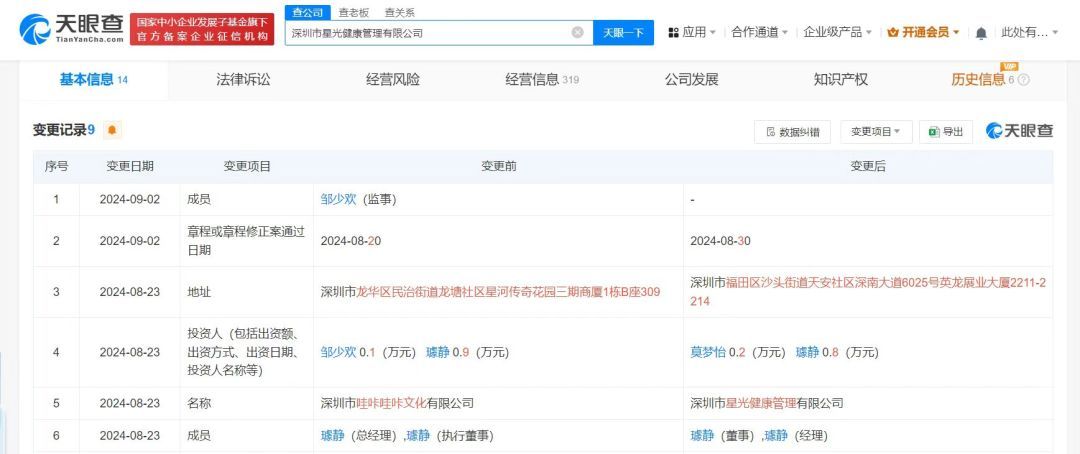The height and width of the screenshot is (454, 1080).
Task: Click the 天眼查 watermark logo above table
Action: 1019,131
